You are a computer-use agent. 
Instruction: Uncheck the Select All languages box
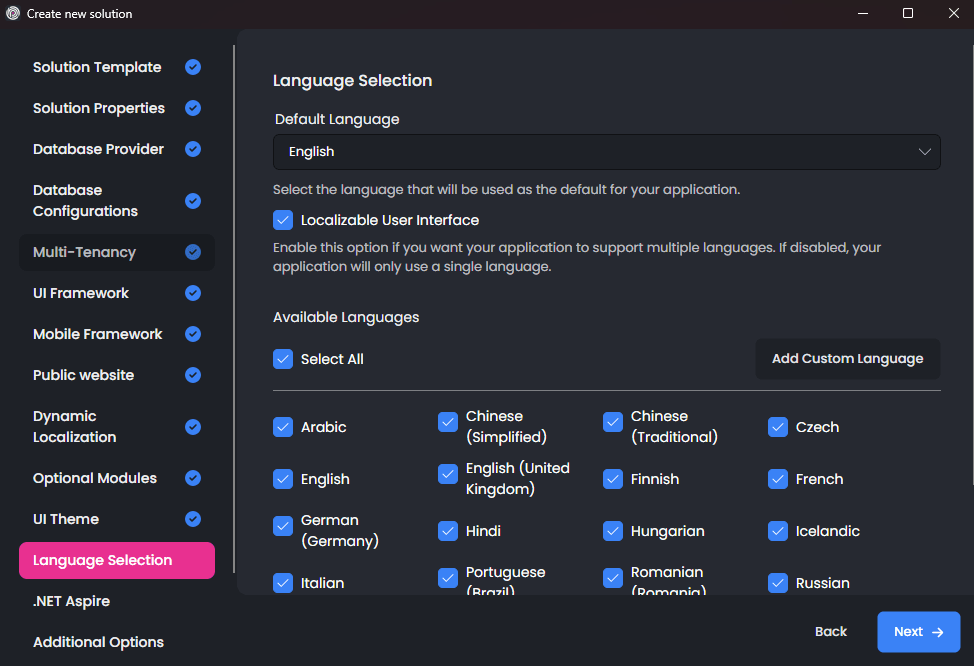click(x=283, y=358)
